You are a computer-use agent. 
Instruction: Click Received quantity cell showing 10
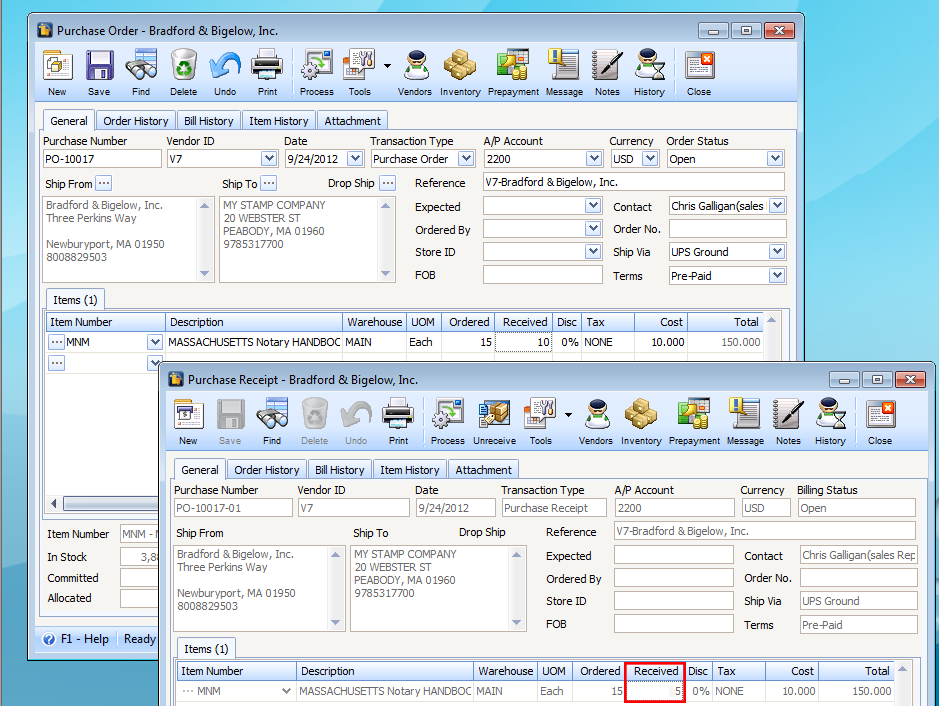point(523,342)
